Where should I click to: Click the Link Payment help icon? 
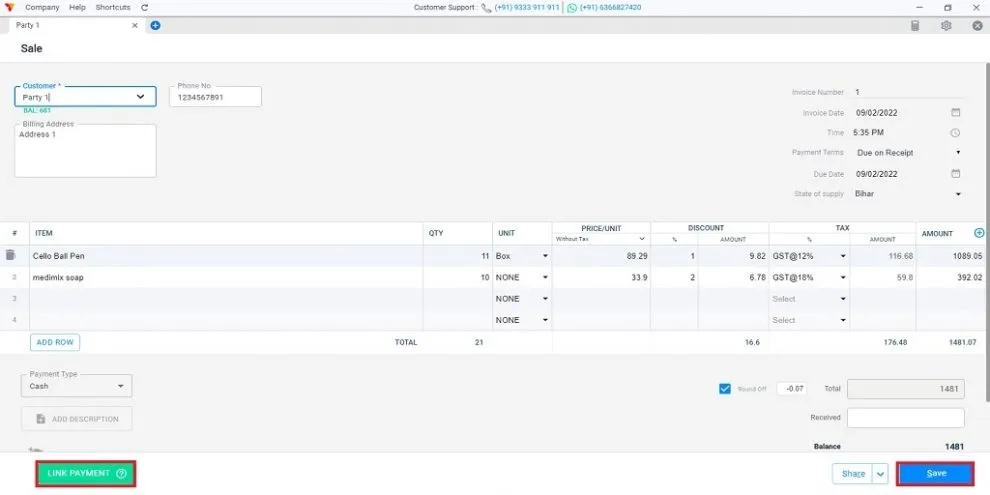(x=122, y=474)
